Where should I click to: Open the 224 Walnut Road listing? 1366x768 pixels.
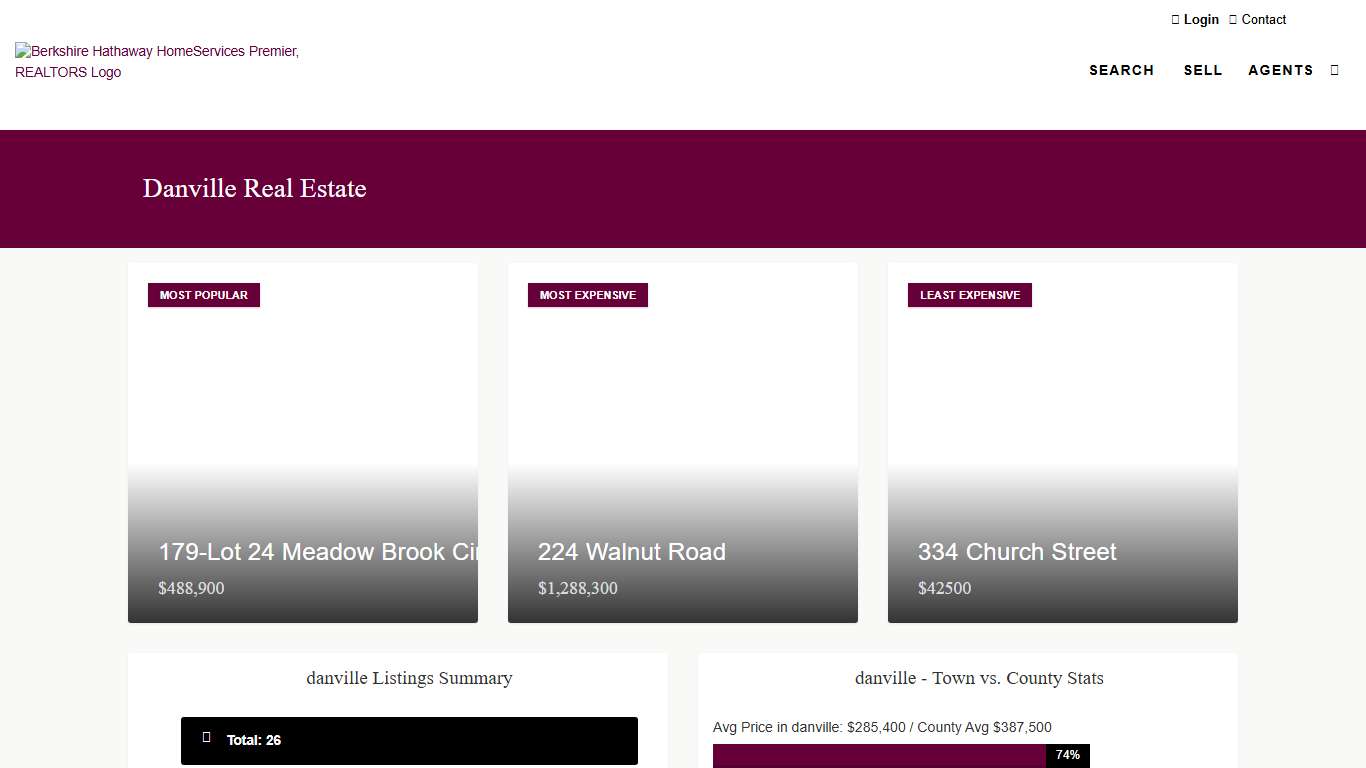(632, 552)
